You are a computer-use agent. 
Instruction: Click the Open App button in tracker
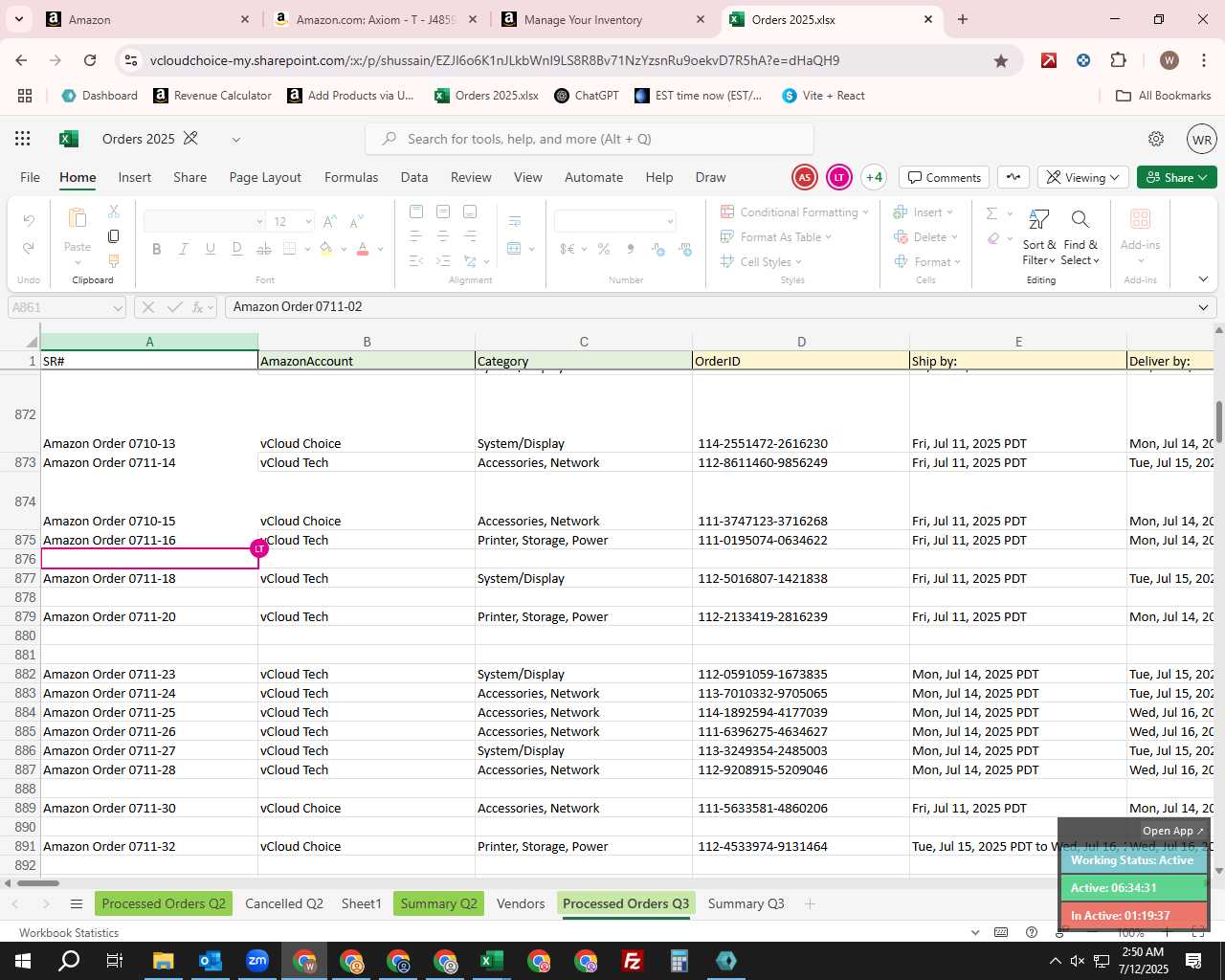[1172, 831]
